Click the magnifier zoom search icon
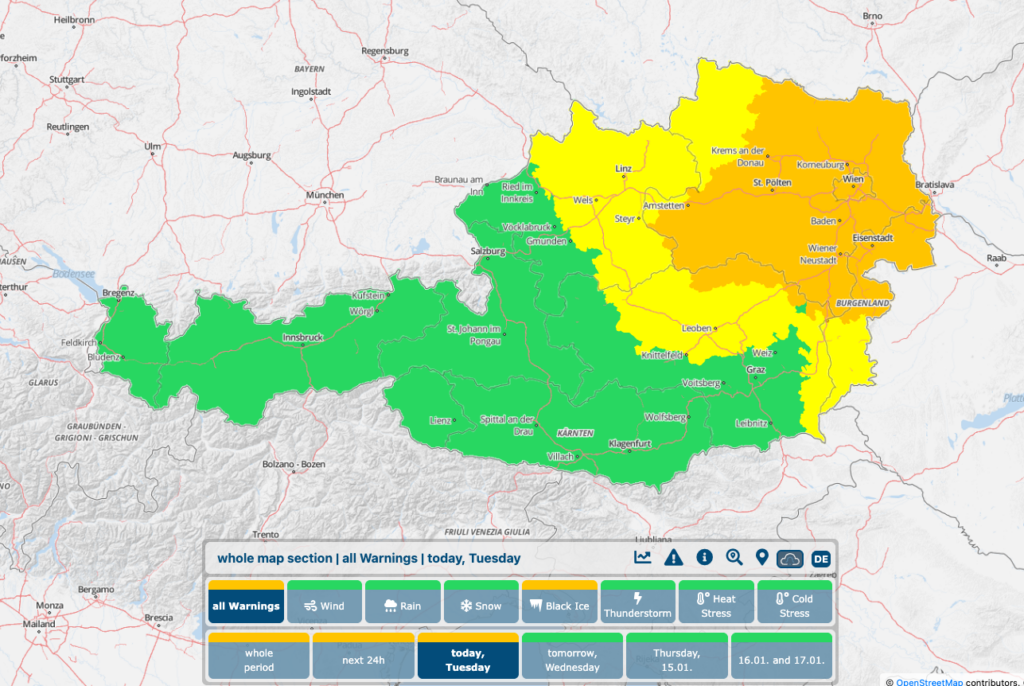Viewport: 1024px width, 686px height. (734, 558)
